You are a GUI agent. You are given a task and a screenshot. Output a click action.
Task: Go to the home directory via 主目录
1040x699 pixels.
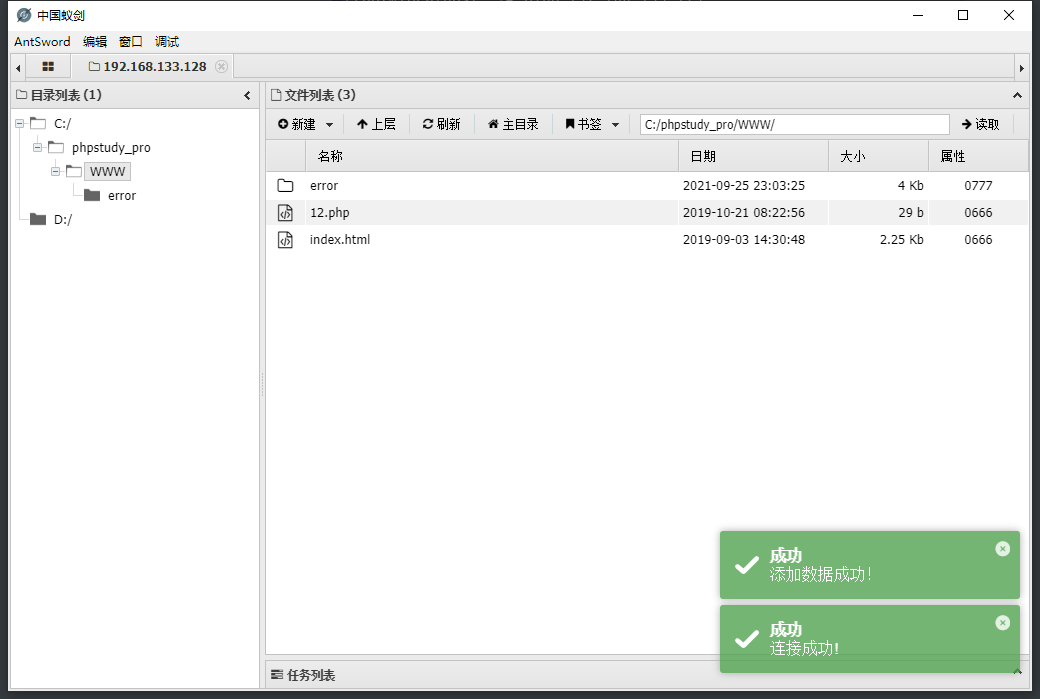513,124
